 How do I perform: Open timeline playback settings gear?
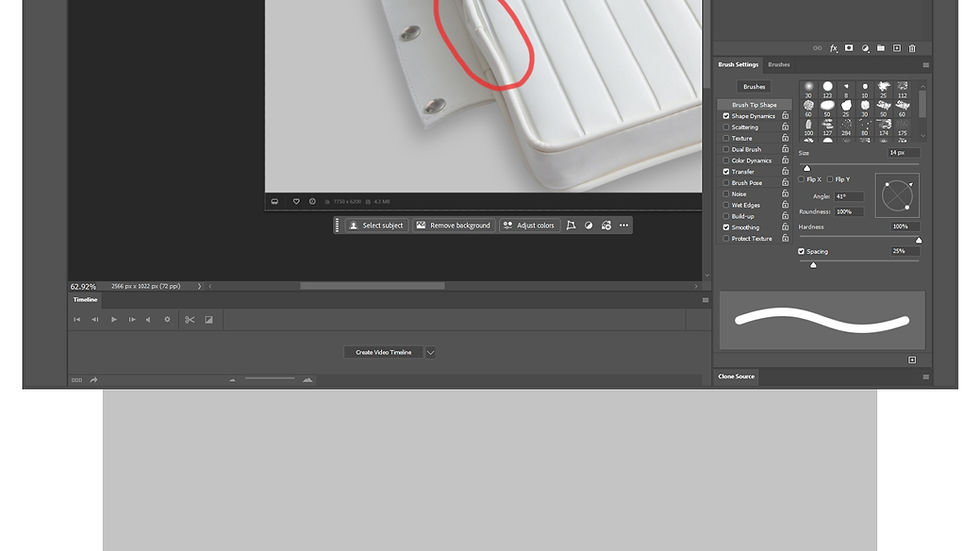pyautogui.click(x=167, y=319)
